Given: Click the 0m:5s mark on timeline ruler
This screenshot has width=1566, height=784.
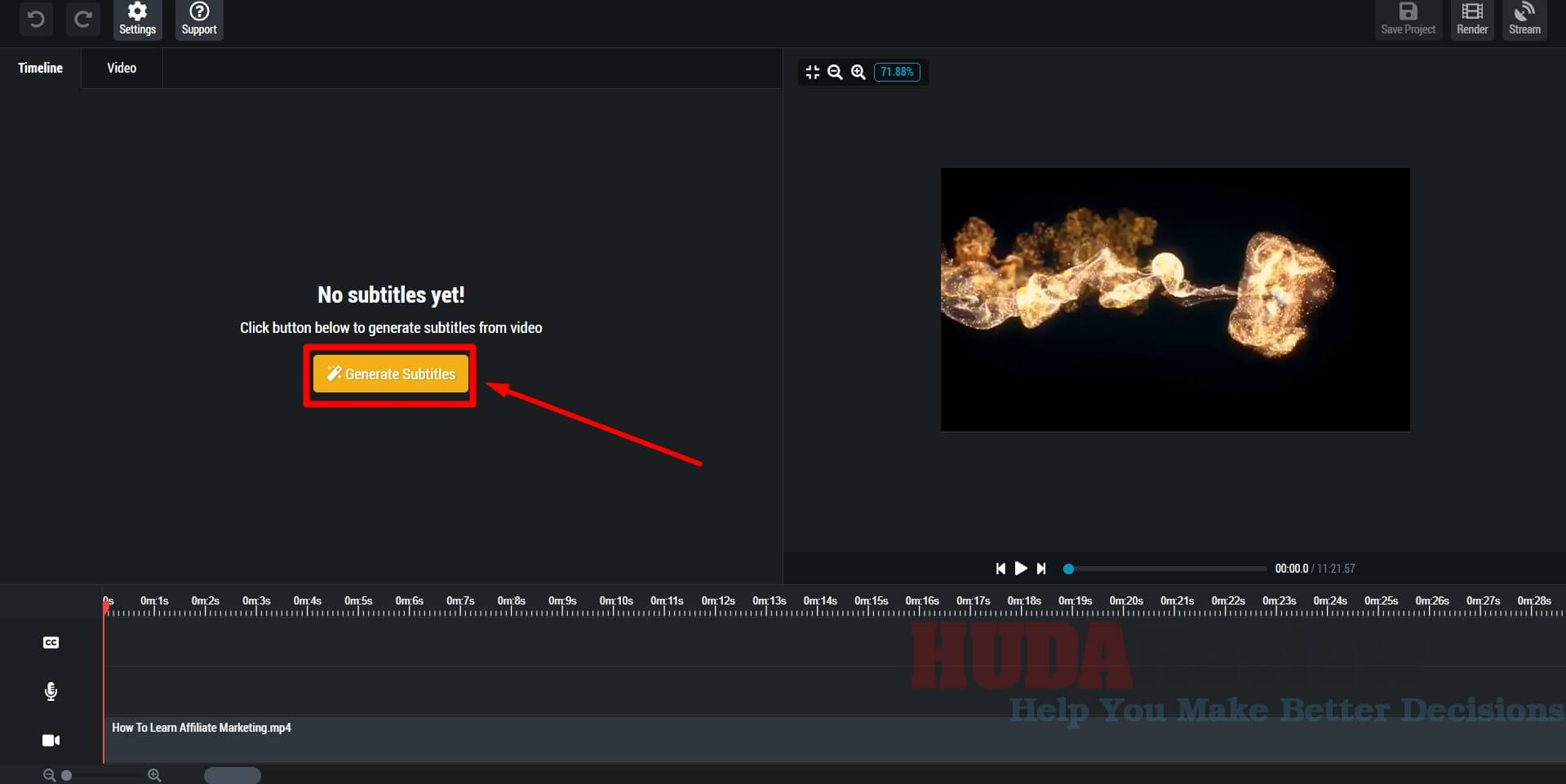Looking at the screenshot, I should click(358, 601).
